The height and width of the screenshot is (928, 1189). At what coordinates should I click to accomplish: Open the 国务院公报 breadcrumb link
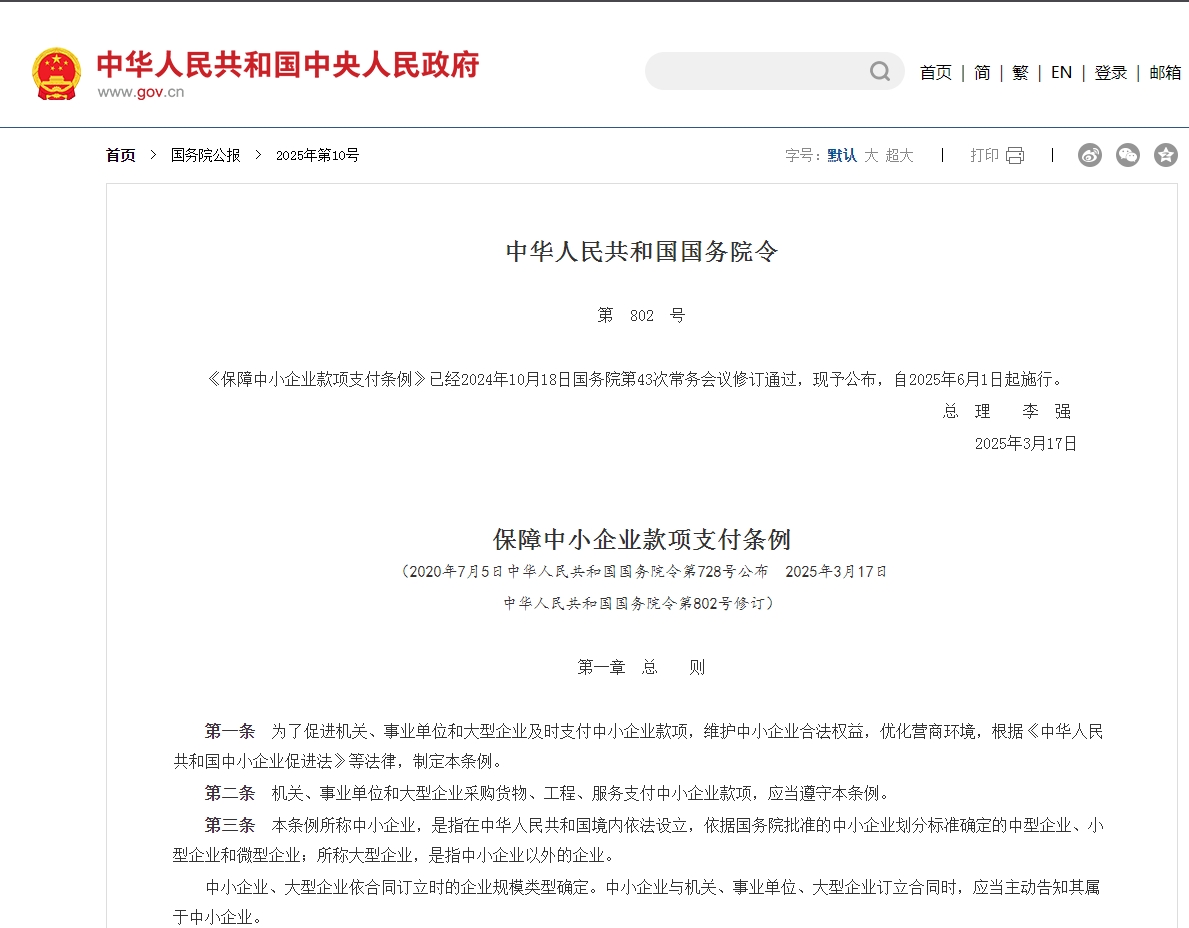point(206,155)
